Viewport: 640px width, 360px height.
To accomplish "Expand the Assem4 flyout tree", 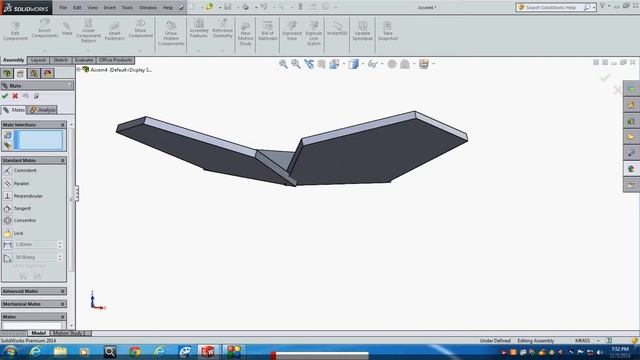I will [x=79, y=69].
